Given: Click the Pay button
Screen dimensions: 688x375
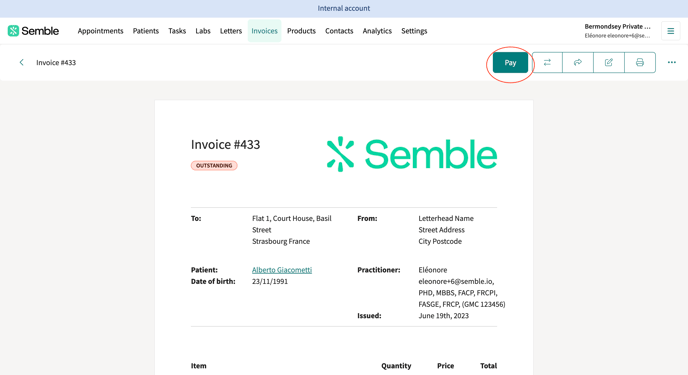Looking at the screenshot, I should [510, 62].
